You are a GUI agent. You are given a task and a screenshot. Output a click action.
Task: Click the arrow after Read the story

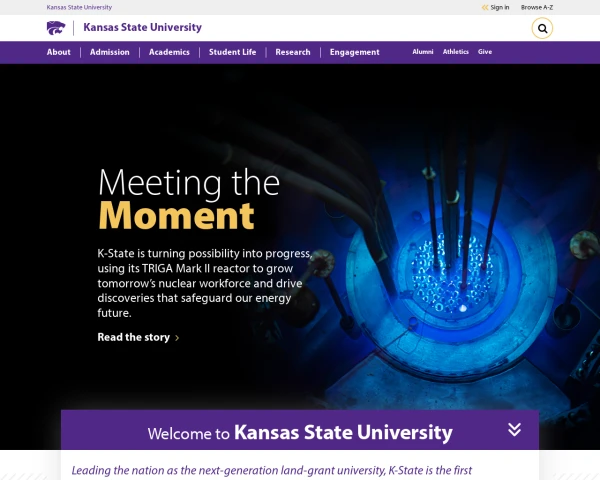[x=177, y=338]
